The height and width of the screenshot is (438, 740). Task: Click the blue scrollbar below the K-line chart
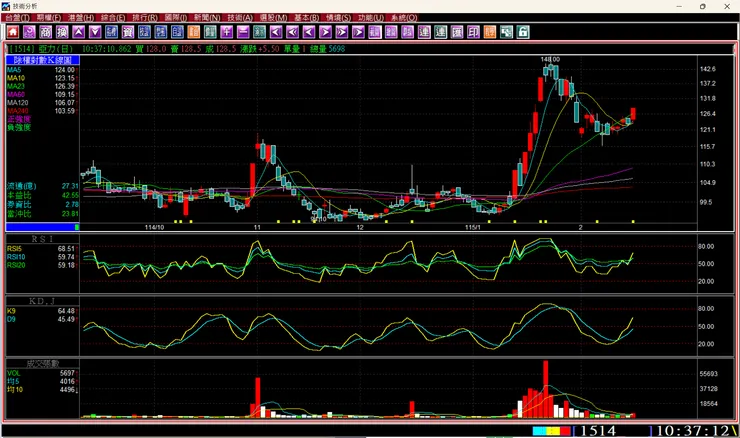[x=41, y=227]
